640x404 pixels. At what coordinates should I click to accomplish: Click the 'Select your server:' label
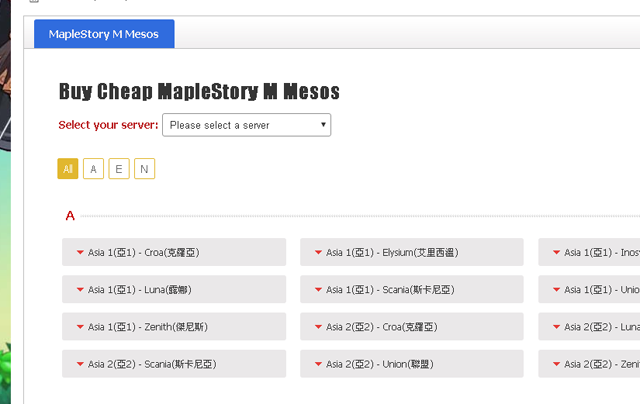click(x=108, y=125)
